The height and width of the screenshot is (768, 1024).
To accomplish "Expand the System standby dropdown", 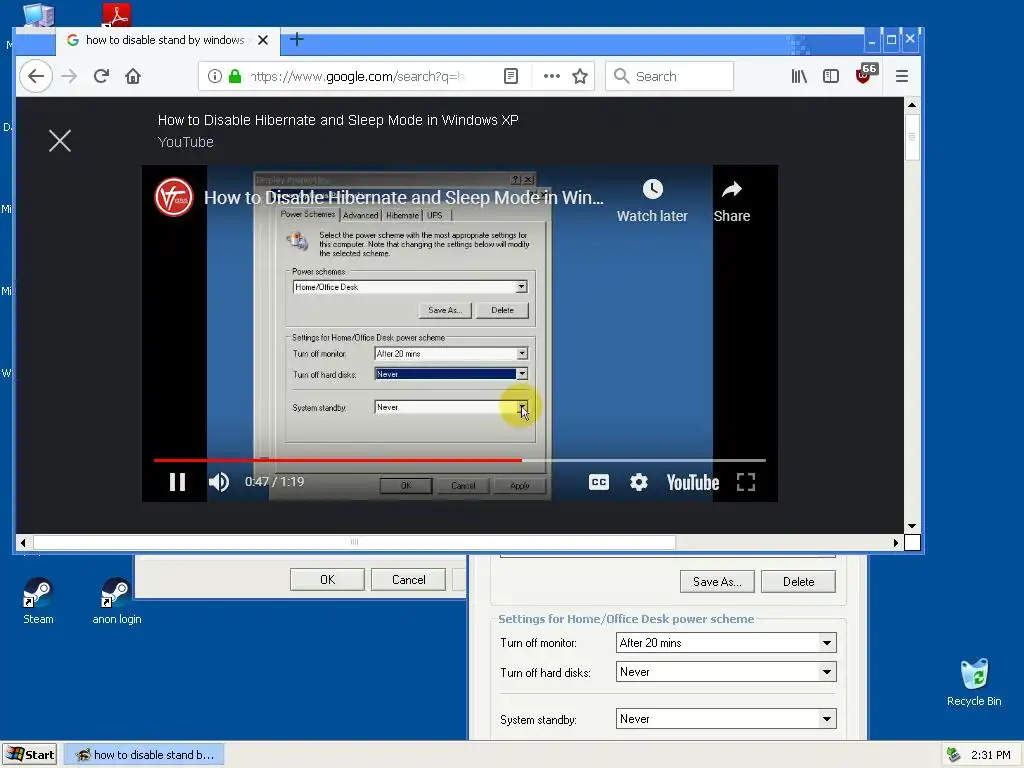I will pyautogui.click(x=827, y=719).
